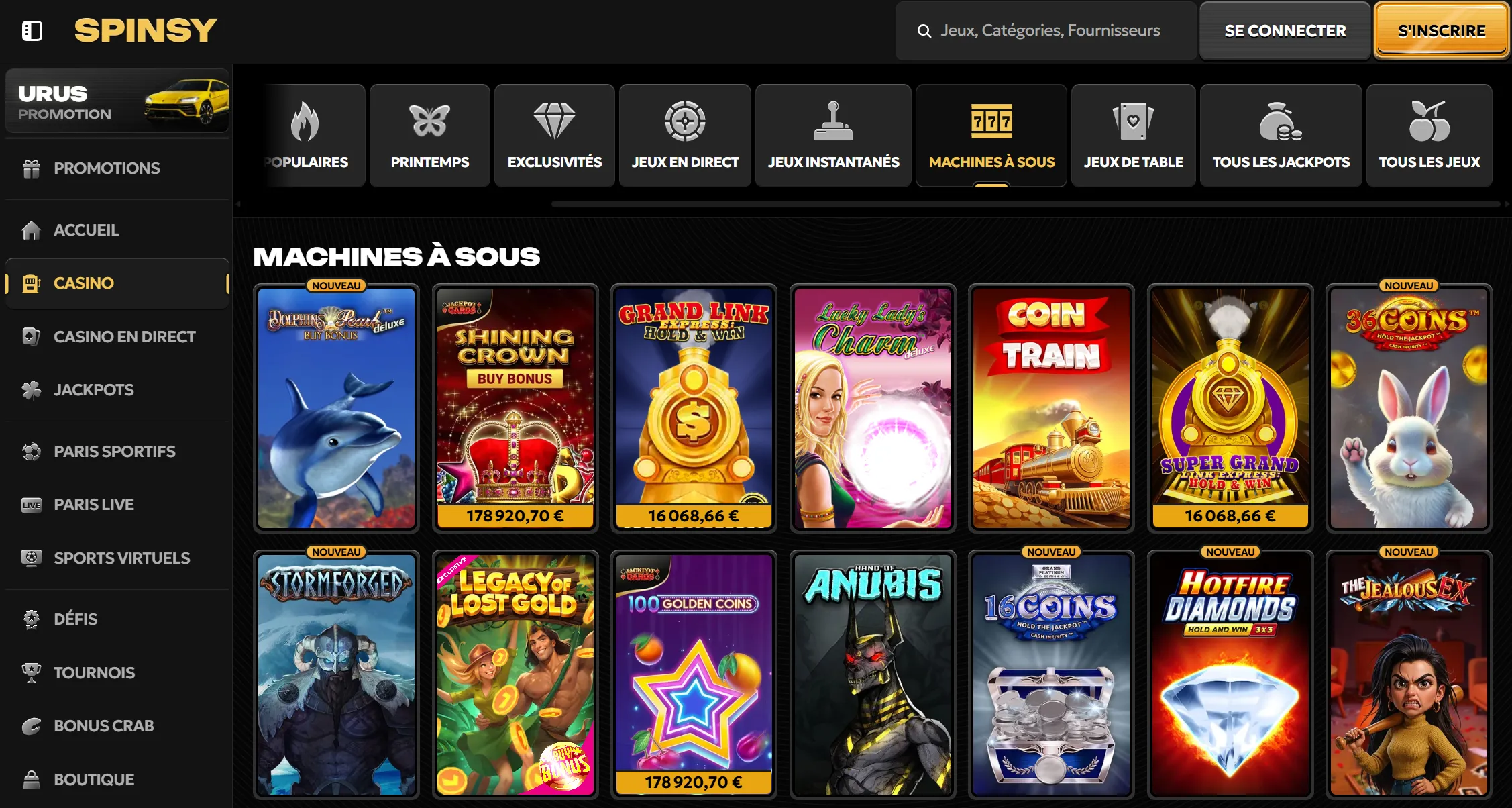Click the card icon beside Casino en direct
The height and width of the screenshot is (808, 1512).
(32, 336)
